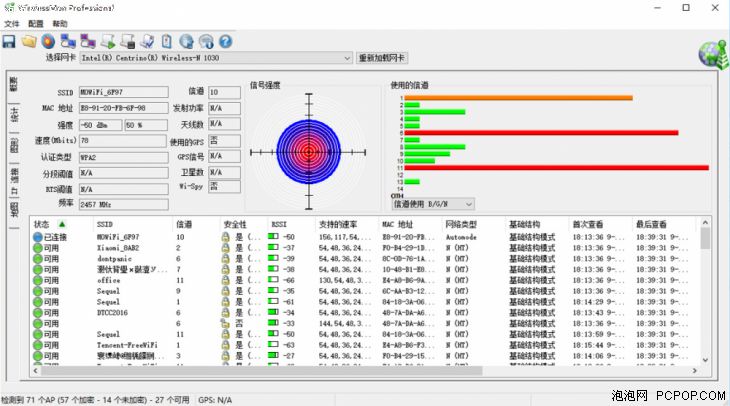Click the orange channel 1 usage bar
This screenshot has height=406, width=730.
coord(518,98)
